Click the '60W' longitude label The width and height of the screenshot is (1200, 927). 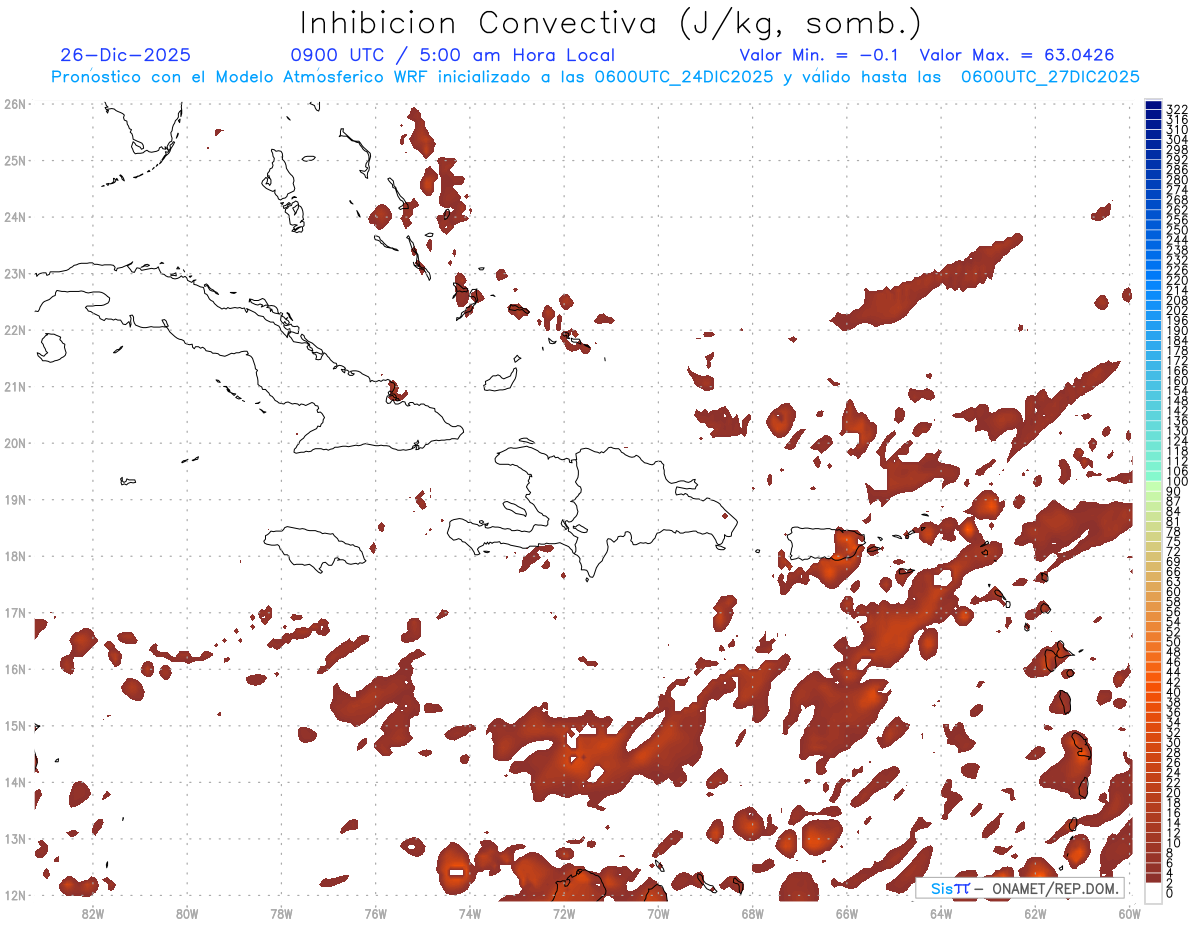coord(1128,912)
